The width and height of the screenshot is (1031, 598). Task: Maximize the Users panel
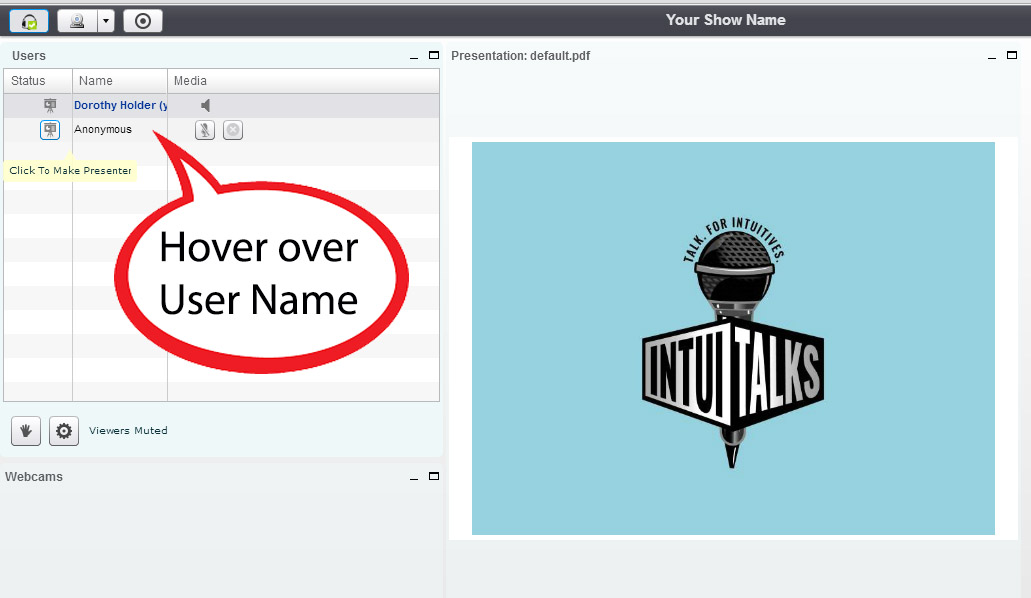tap(434, 55)
